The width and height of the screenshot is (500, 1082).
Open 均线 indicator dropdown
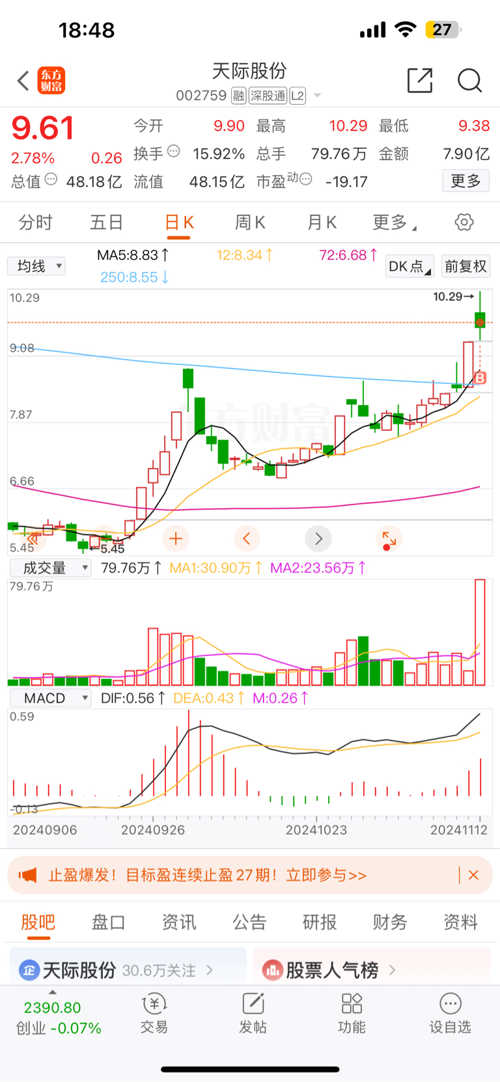coord(37,266)
